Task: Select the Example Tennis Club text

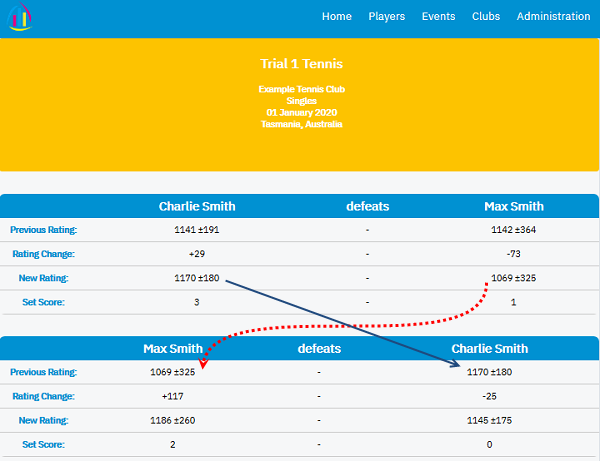Action: coord(301,89)
